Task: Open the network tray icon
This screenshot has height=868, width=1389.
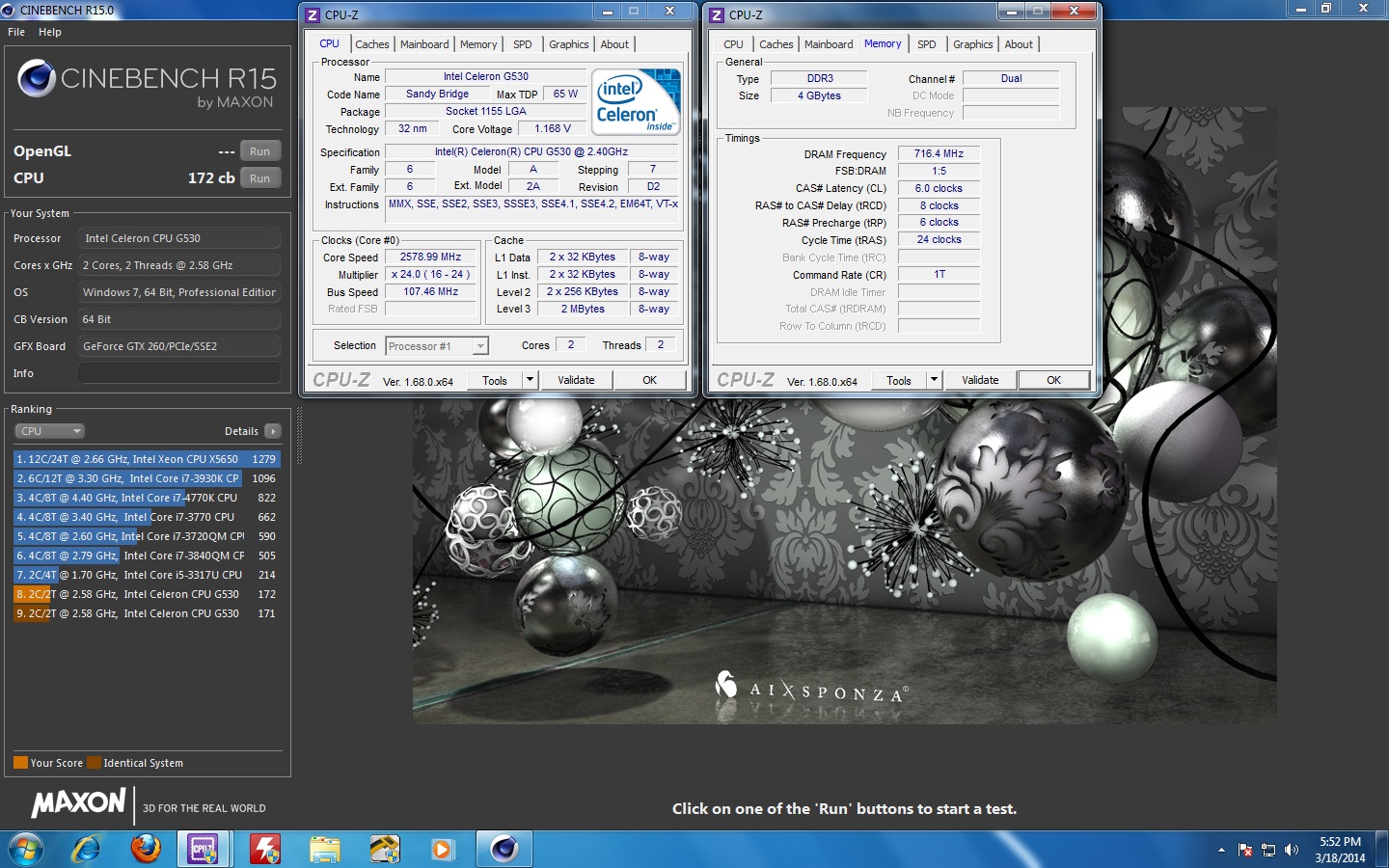Action: (1268, 850)
